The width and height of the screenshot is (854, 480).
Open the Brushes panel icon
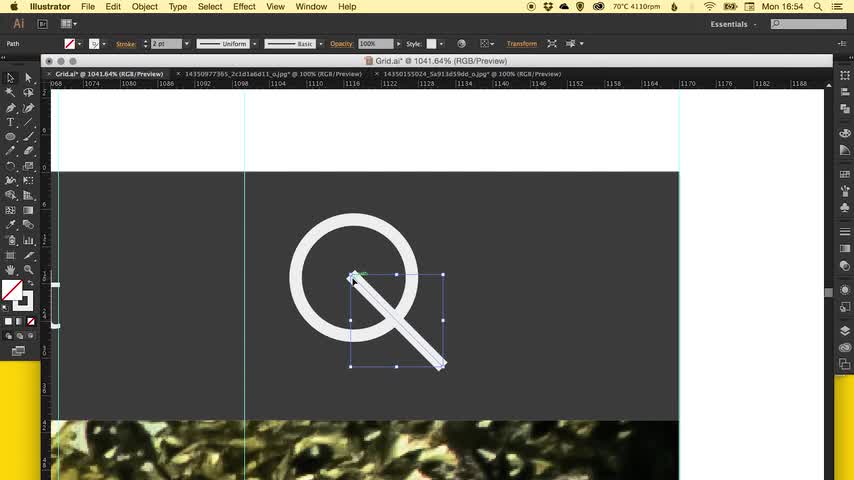845,191
